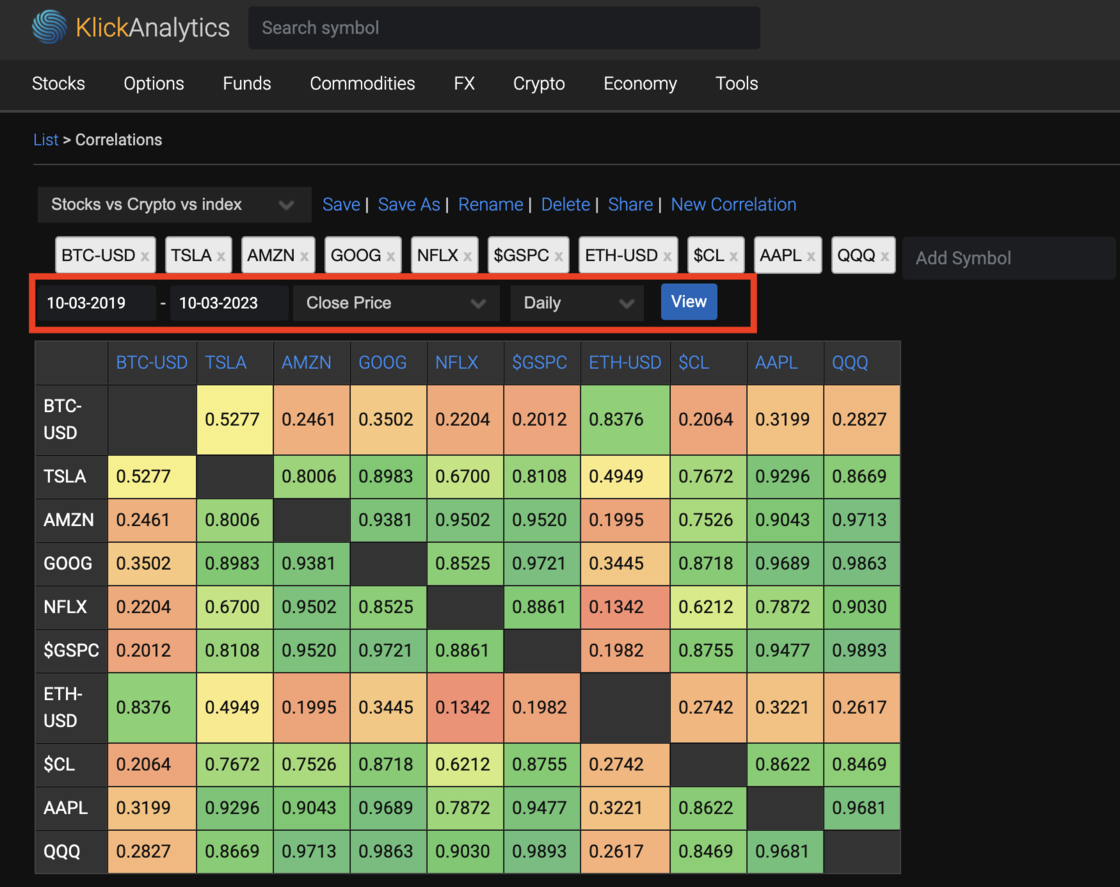Select NFLX row, ETH-USD cell 0.1342
Image resolution: width=1120 pixels, height=887 pixels.
626,607
